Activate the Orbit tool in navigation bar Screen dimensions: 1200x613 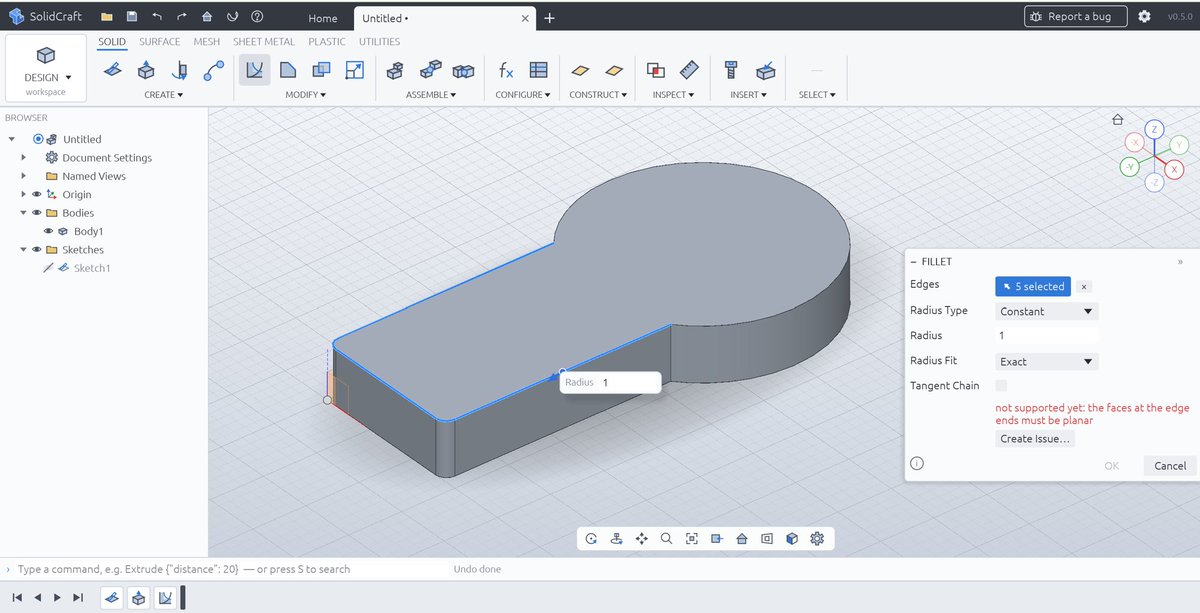click(x=591, y=538)
